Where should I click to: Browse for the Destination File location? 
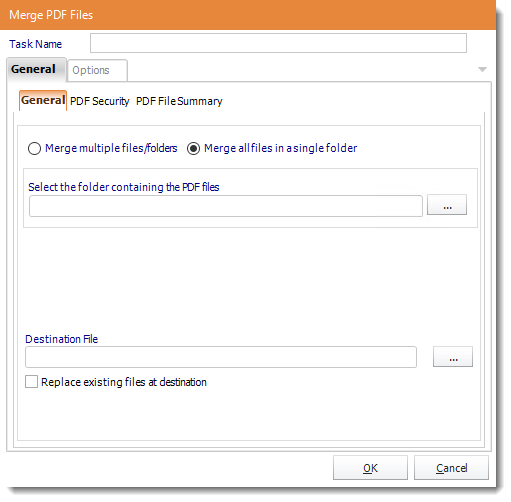453,356
